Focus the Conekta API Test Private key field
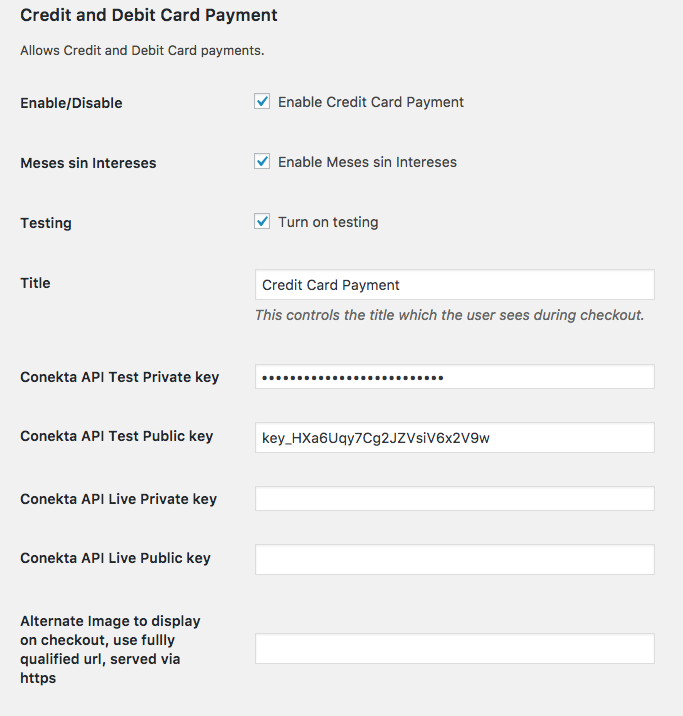683x716 pixels. coord(454,377)
